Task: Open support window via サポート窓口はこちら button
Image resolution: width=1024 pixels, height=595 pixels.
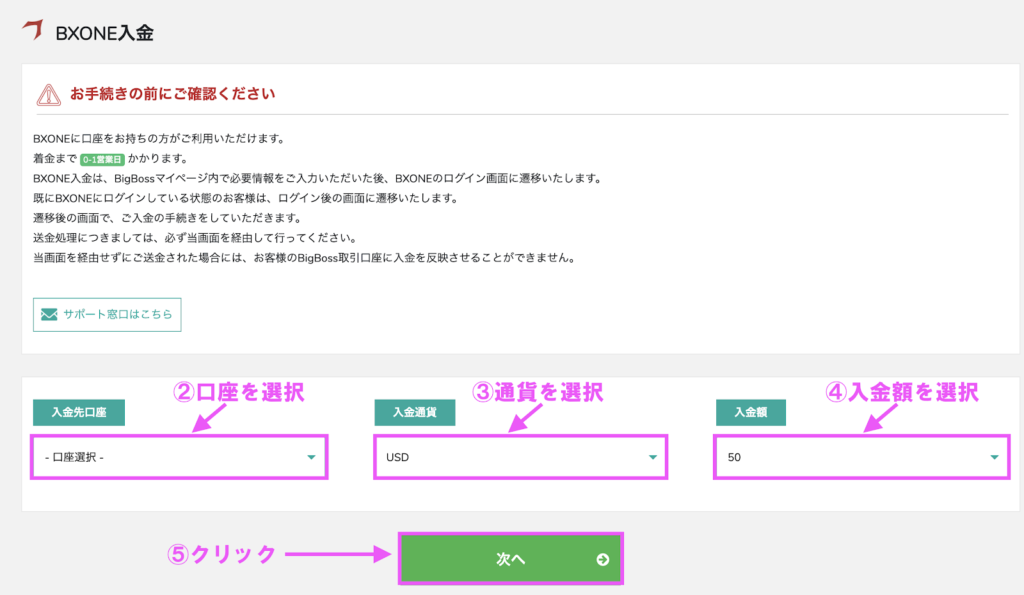Action: [107, 315]
